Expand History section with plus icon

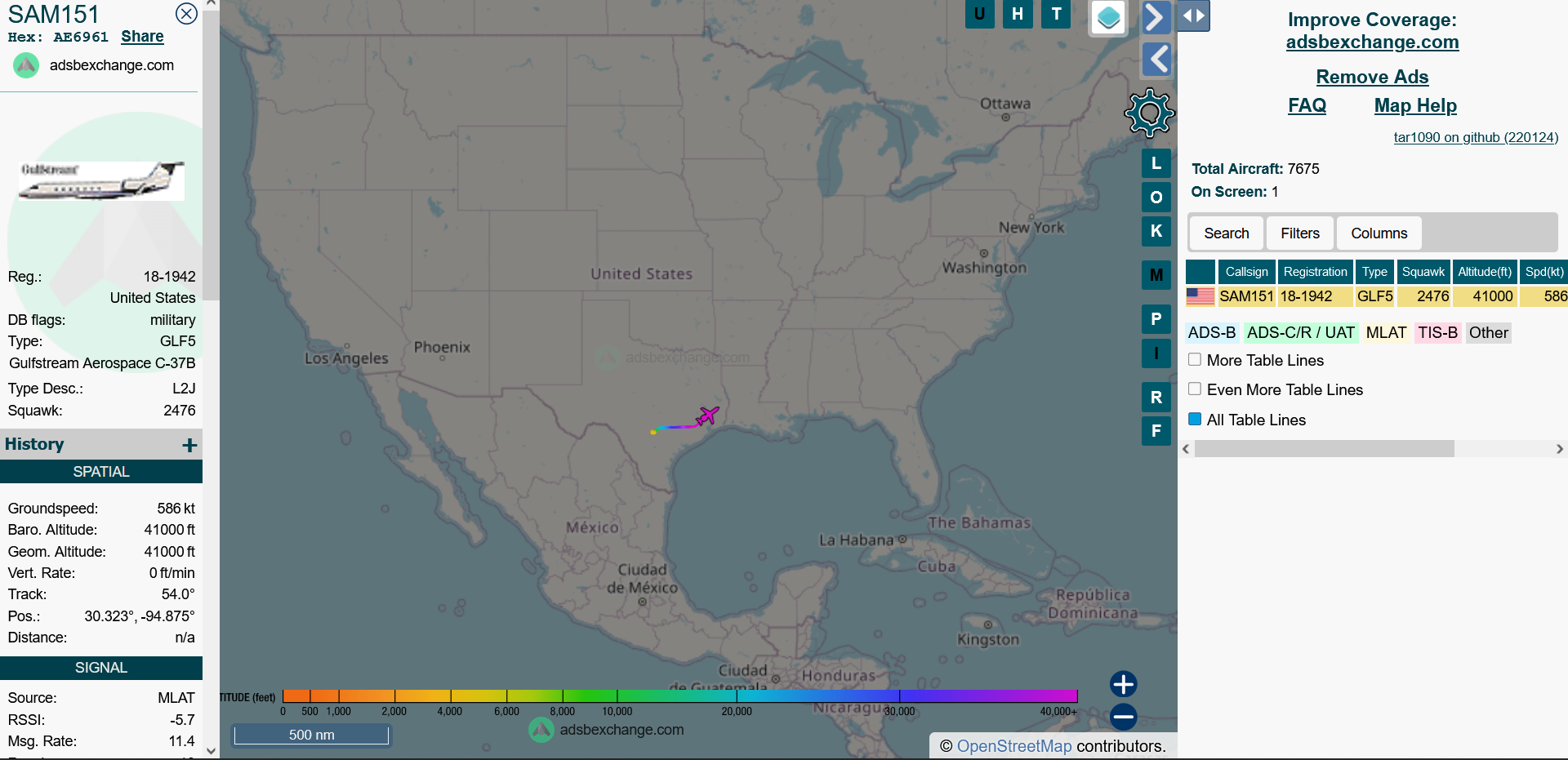(x=189, y=445)
